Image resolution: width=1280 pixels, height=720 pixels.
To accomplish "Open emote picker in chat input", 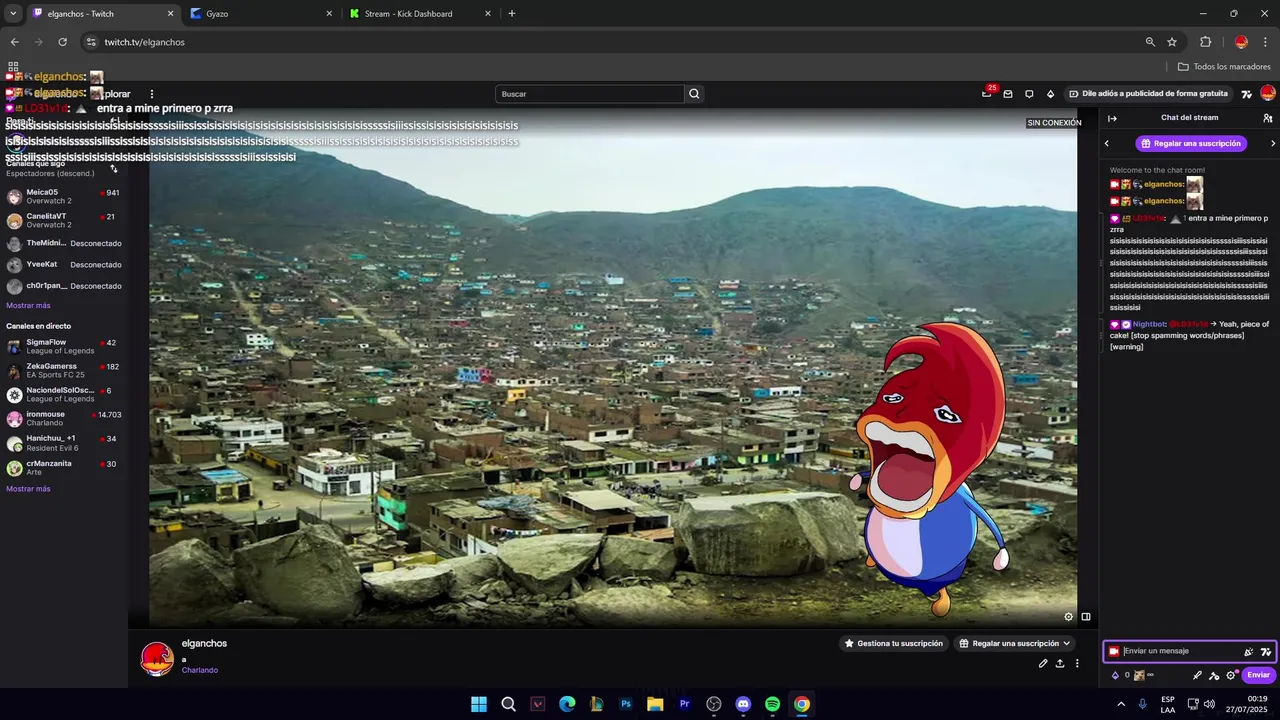I will pyautogui.click(x=1248, y=652).
